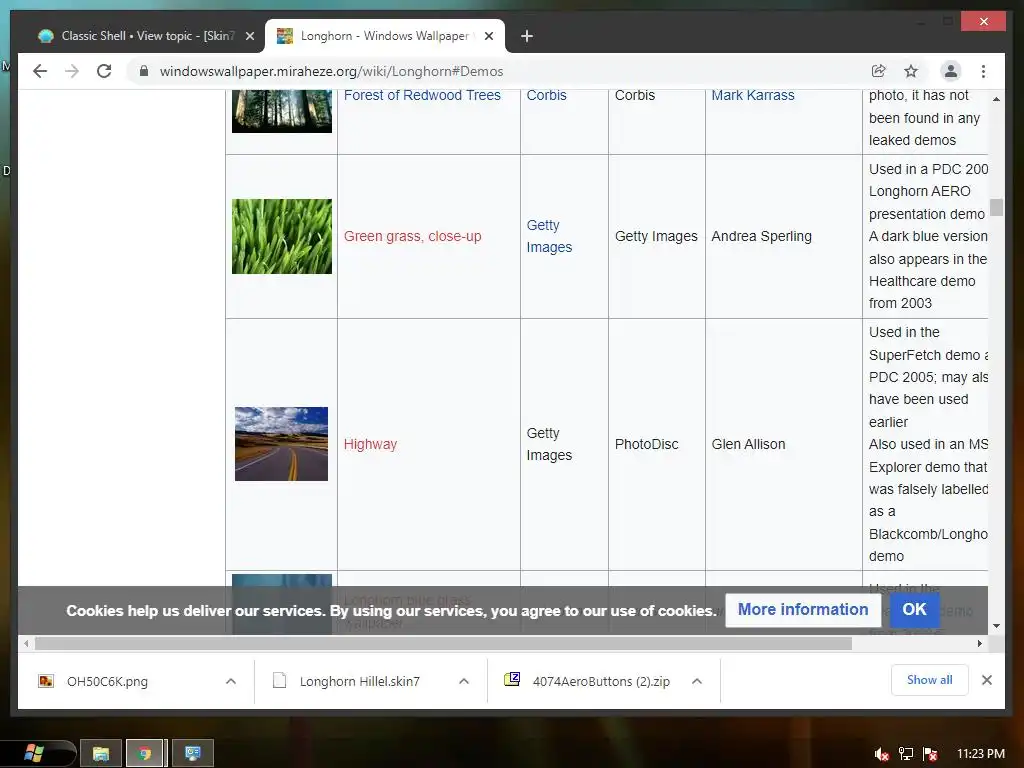Open Getty Images link in grass row
Image resolution: width=1024 pixels, height=768 pixels.
click(x=549, y=236)
